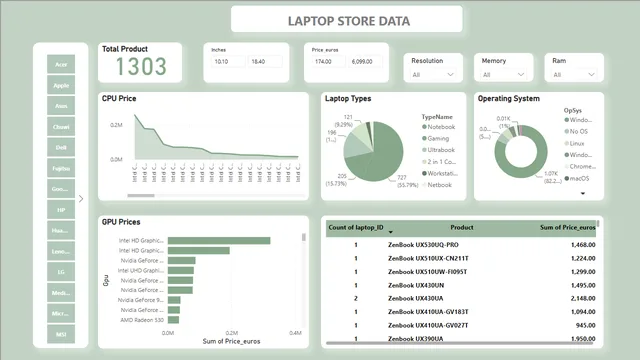Select the Fujitsu brand button
This screenshot has height=360, width=640.
point(61,168)
